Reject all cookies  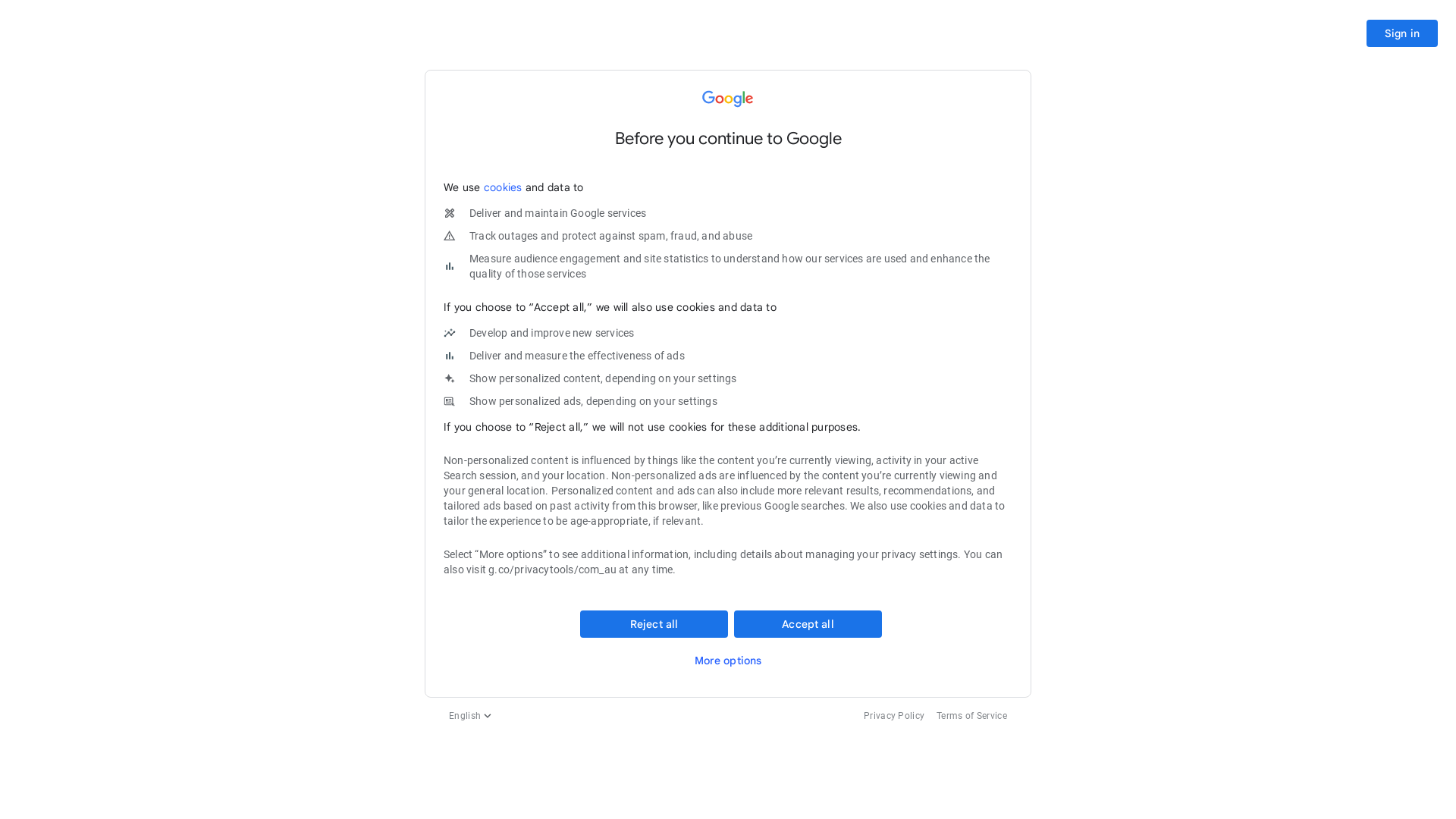pyautogui.click(x=653, y=623)
